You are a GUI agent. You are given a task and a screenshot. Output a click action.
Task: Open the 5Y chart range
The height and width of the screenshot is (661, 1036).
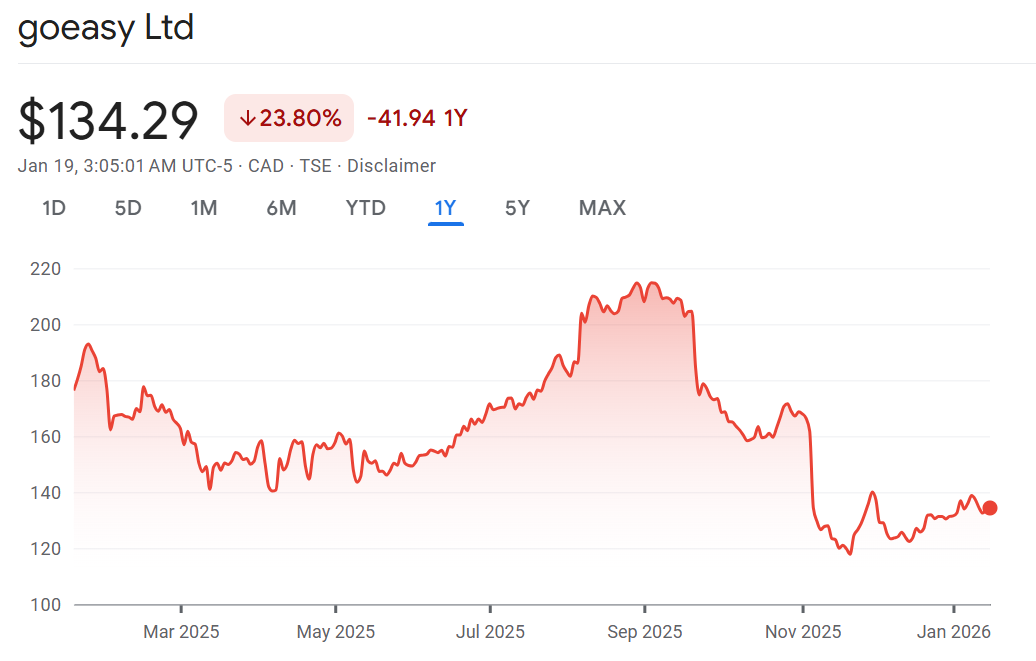[x=517, y=208]
